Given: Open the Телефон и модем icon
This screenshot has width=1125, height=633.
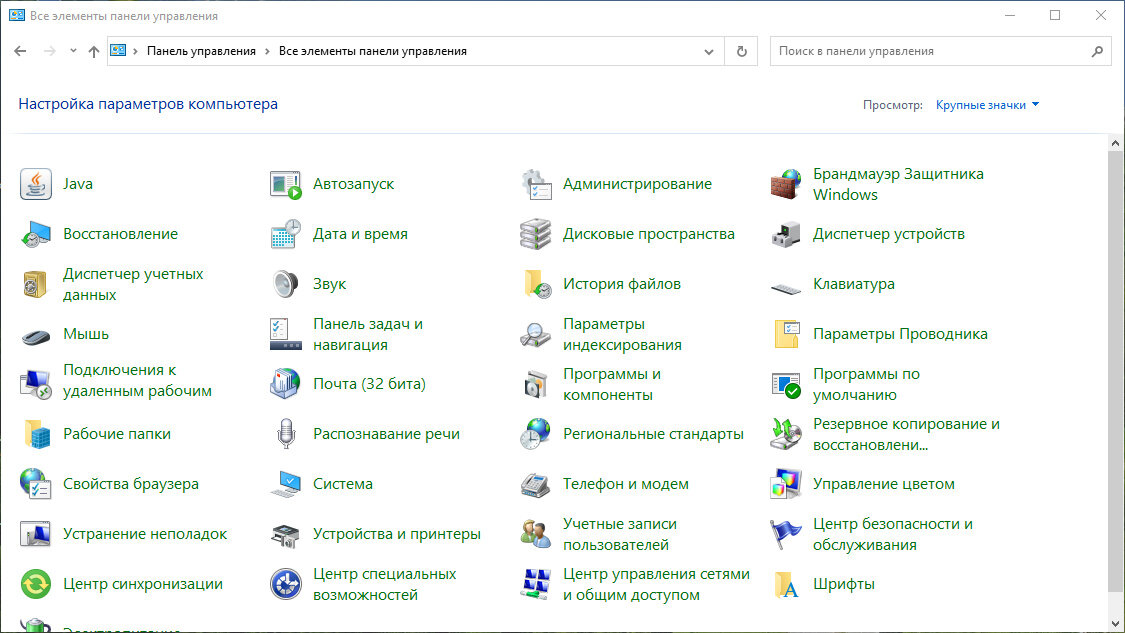Looking at the screenshot, I should pos(536,484).
